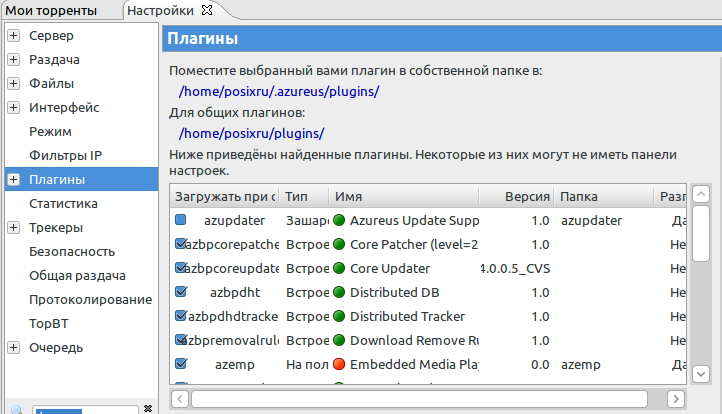
Task: Open the Фильтры IP settings section
Action: 65,156
